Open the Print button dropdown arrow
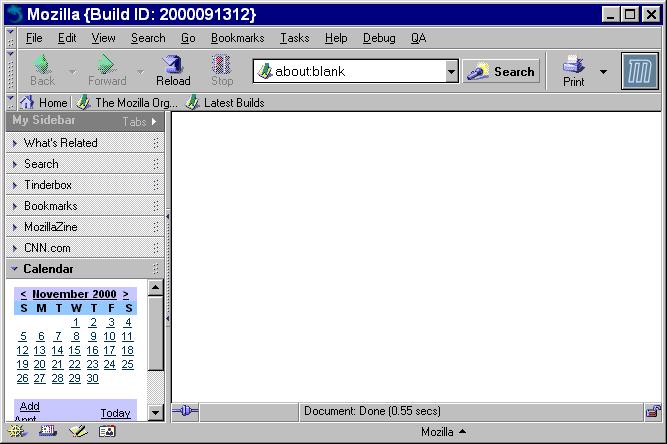The width and height of the screenshot is (667, 444). [x=603, y=72]
